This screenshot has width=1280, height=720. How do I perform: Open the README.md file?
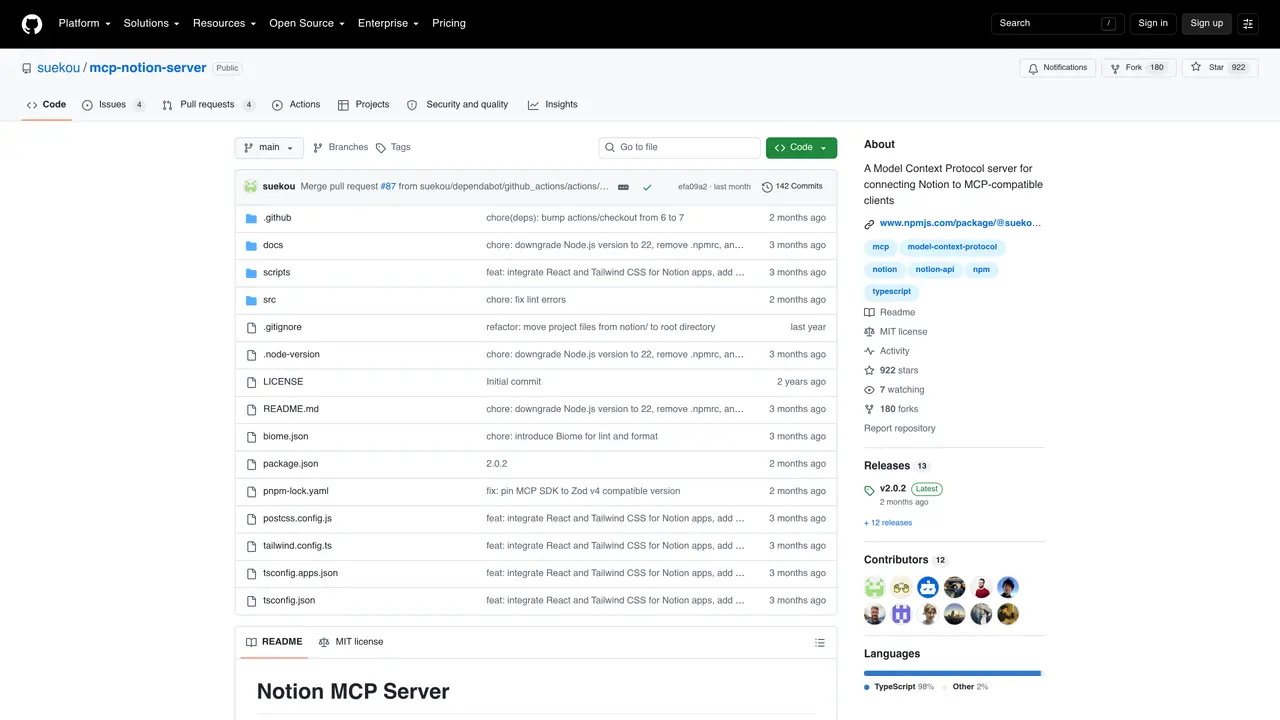(x=291, y=409)
